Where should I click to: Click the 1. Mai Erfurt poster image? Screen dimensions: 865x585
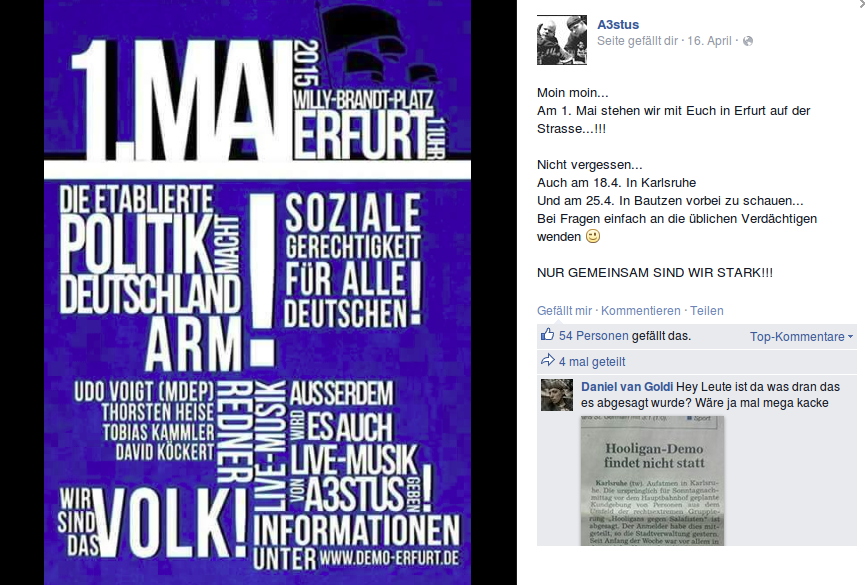[x=258, y=292]
